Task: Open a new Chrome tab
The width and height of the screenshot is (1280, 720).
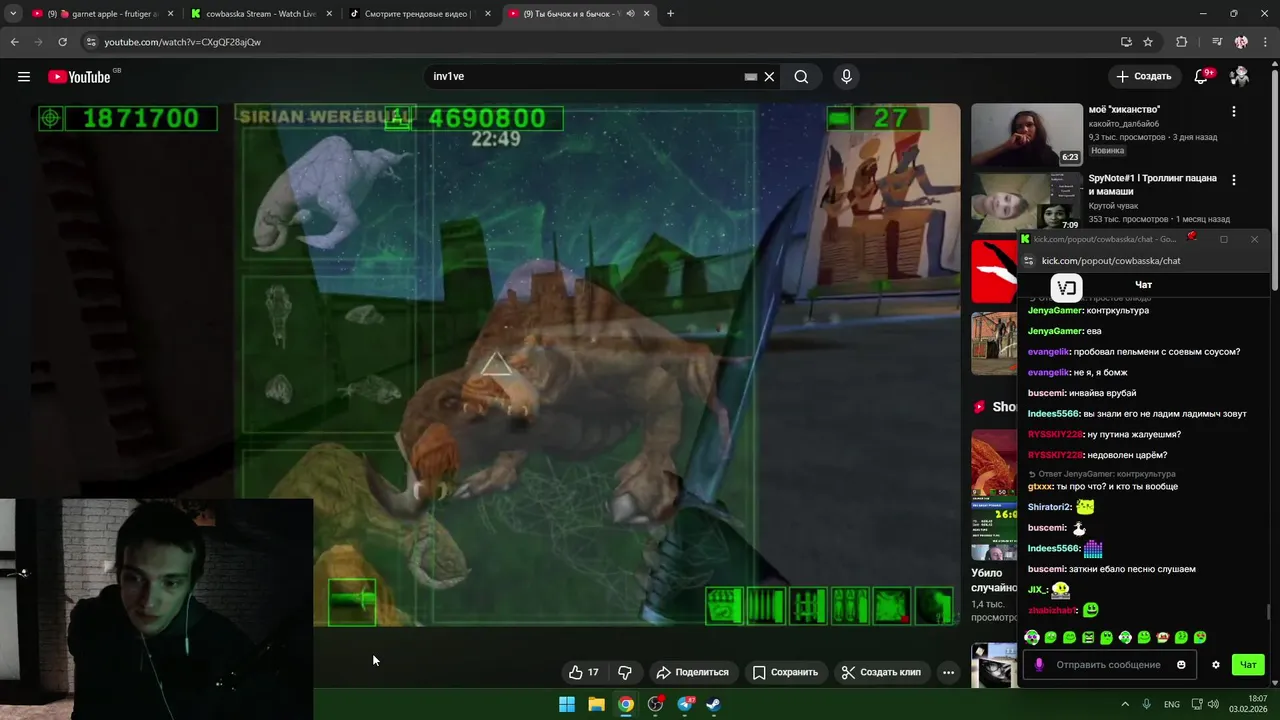Action: click(670, 14)
